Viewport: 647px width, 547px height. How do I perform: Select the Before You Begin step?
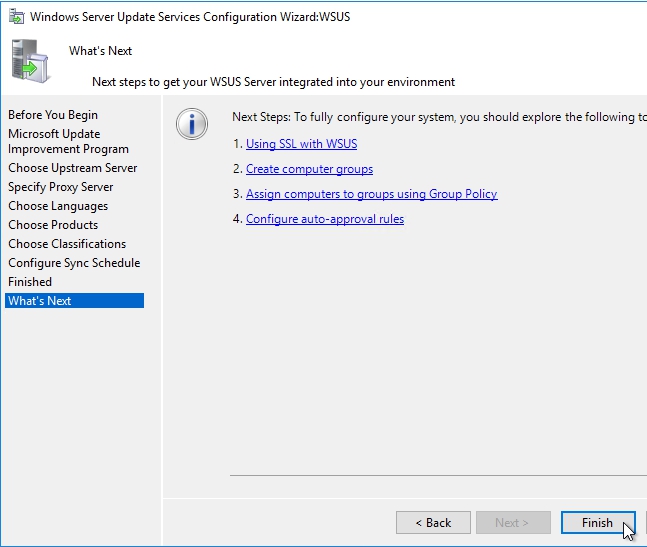(x=53, y=115)
